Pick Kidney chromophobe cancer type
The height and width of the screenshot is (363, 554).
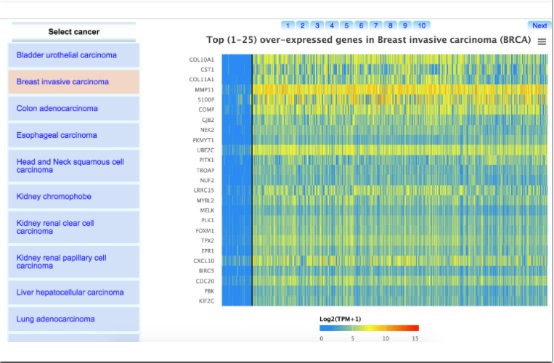point(74,197)
